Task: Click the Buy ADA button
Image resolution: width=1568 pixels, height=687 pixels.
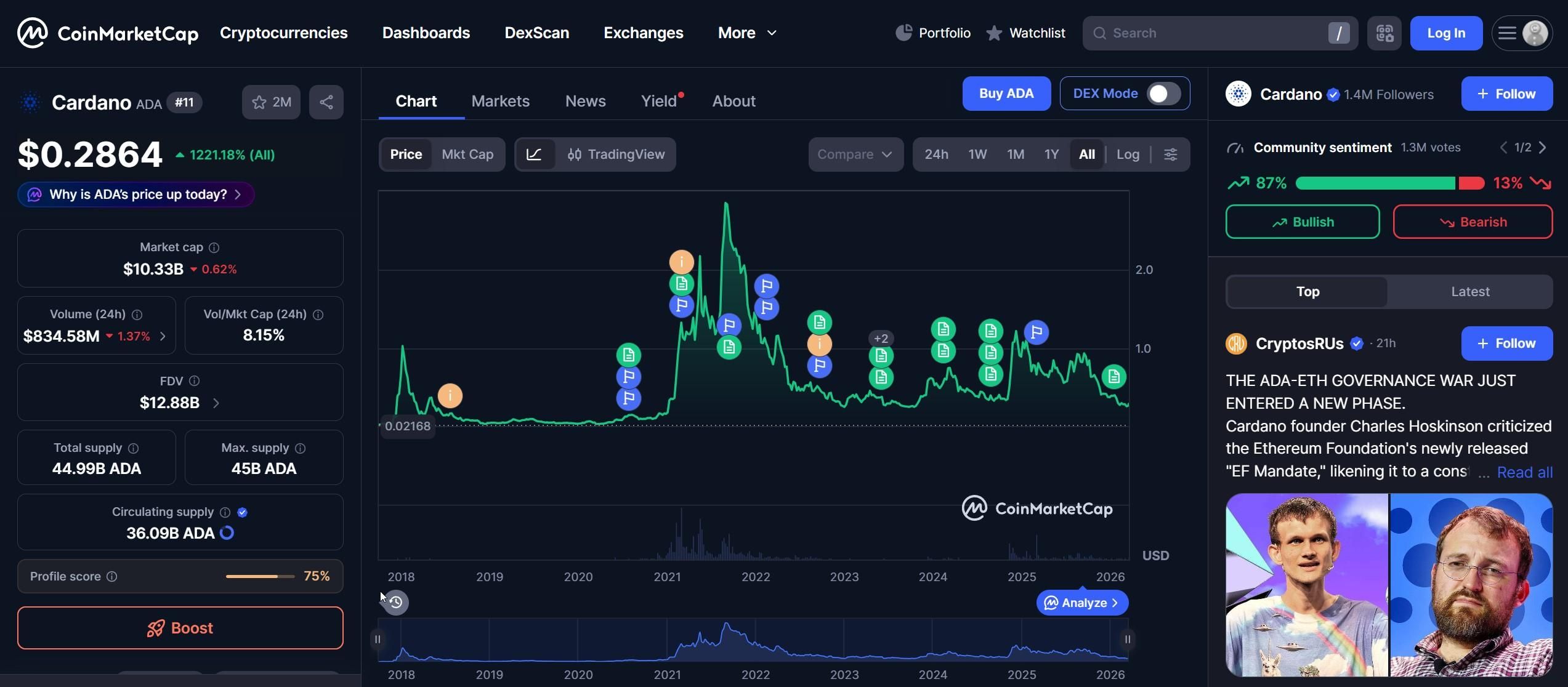Action: (1006, 94)
